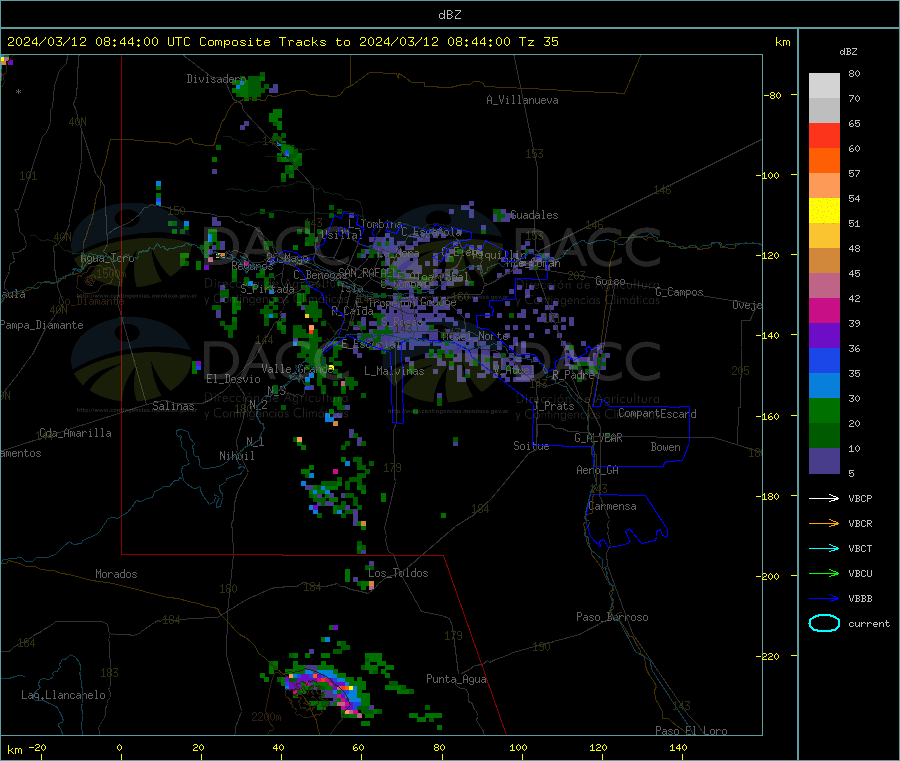This screenshot has height=761, width=900.
Task: Click the 'Lag.Llancanelo' map label
Action: tap(63, 695)
